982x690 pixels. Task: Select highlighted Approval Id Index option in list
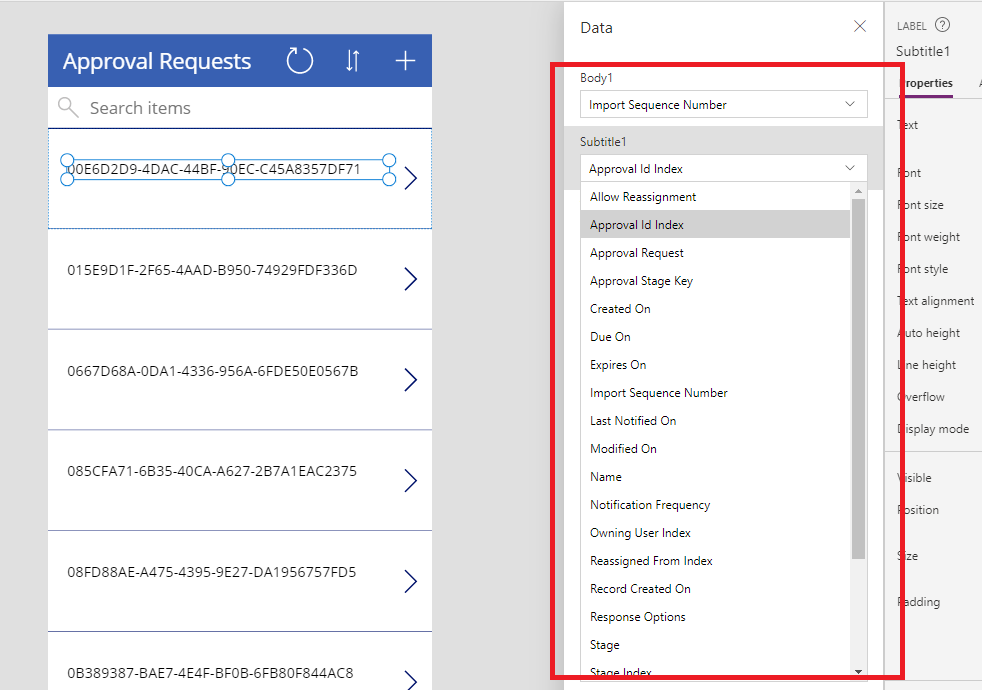point(715,225)
